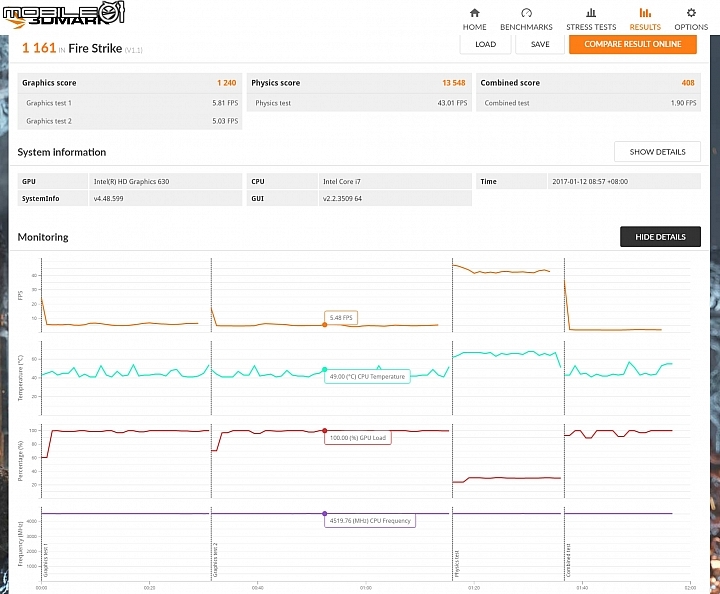Viewport: 720px width, 594px height.
Task: Click the SAVE button
Action: [x=540, y=45]
